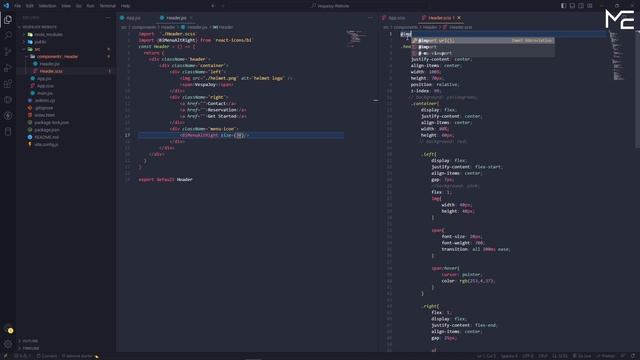Collapse the components/Header folder
640x360 pixels.
click(x=57, y=57)
